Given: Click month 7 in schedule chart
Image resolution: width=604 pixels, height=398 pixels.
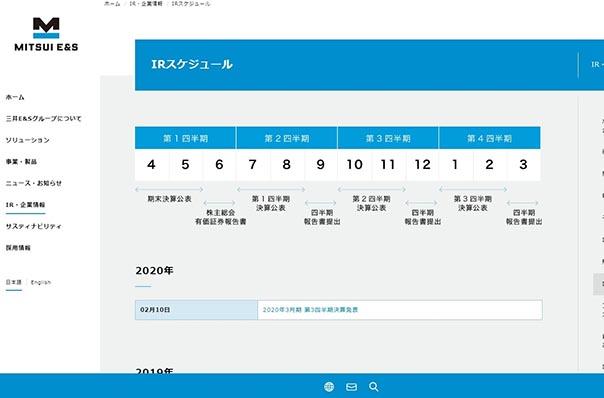Looking at the screenshot, I should [253, 165].
